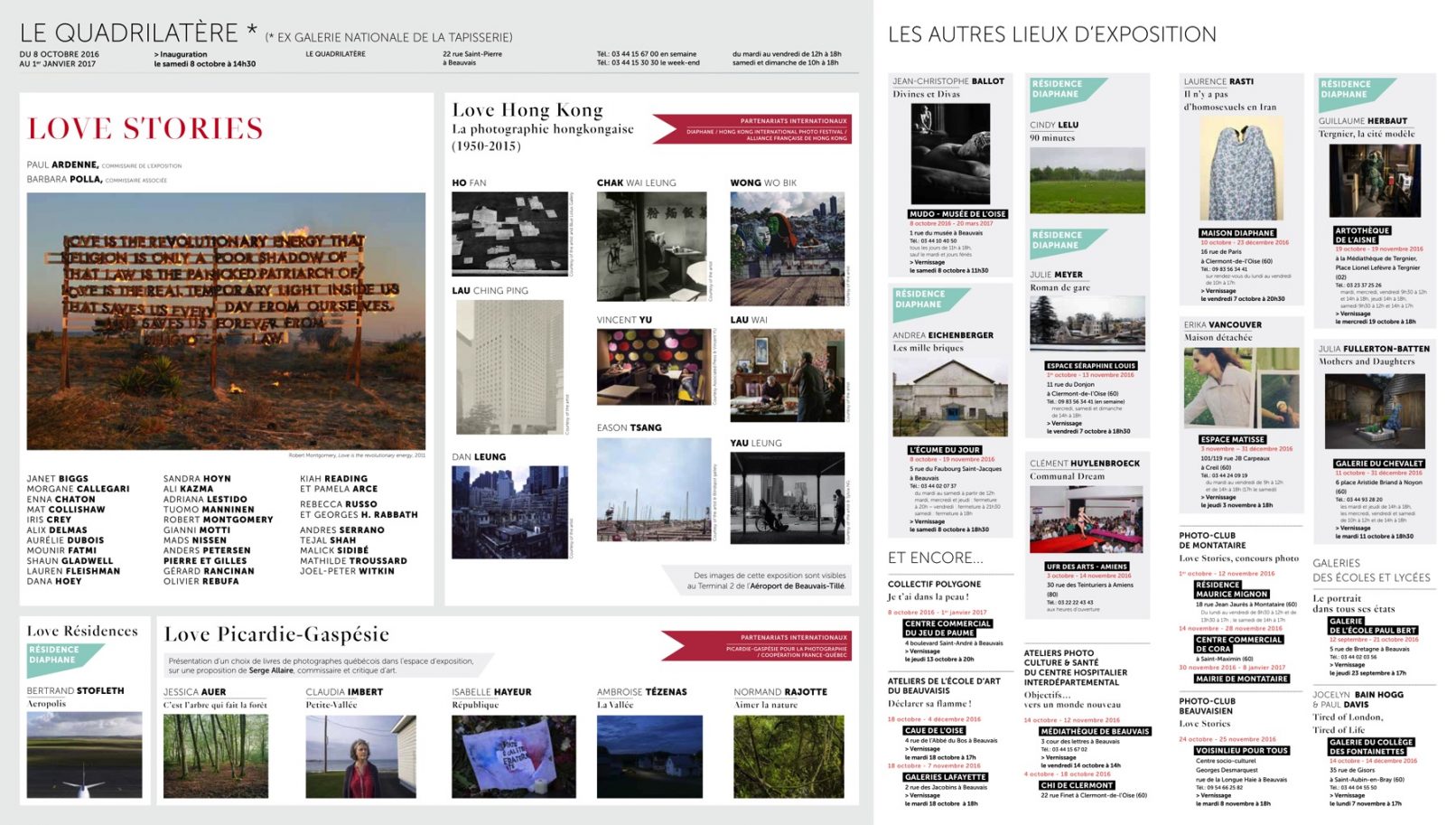Select Lau Ching Ping's building photograph
This screenshot has width=1456, height=825.
509,367
